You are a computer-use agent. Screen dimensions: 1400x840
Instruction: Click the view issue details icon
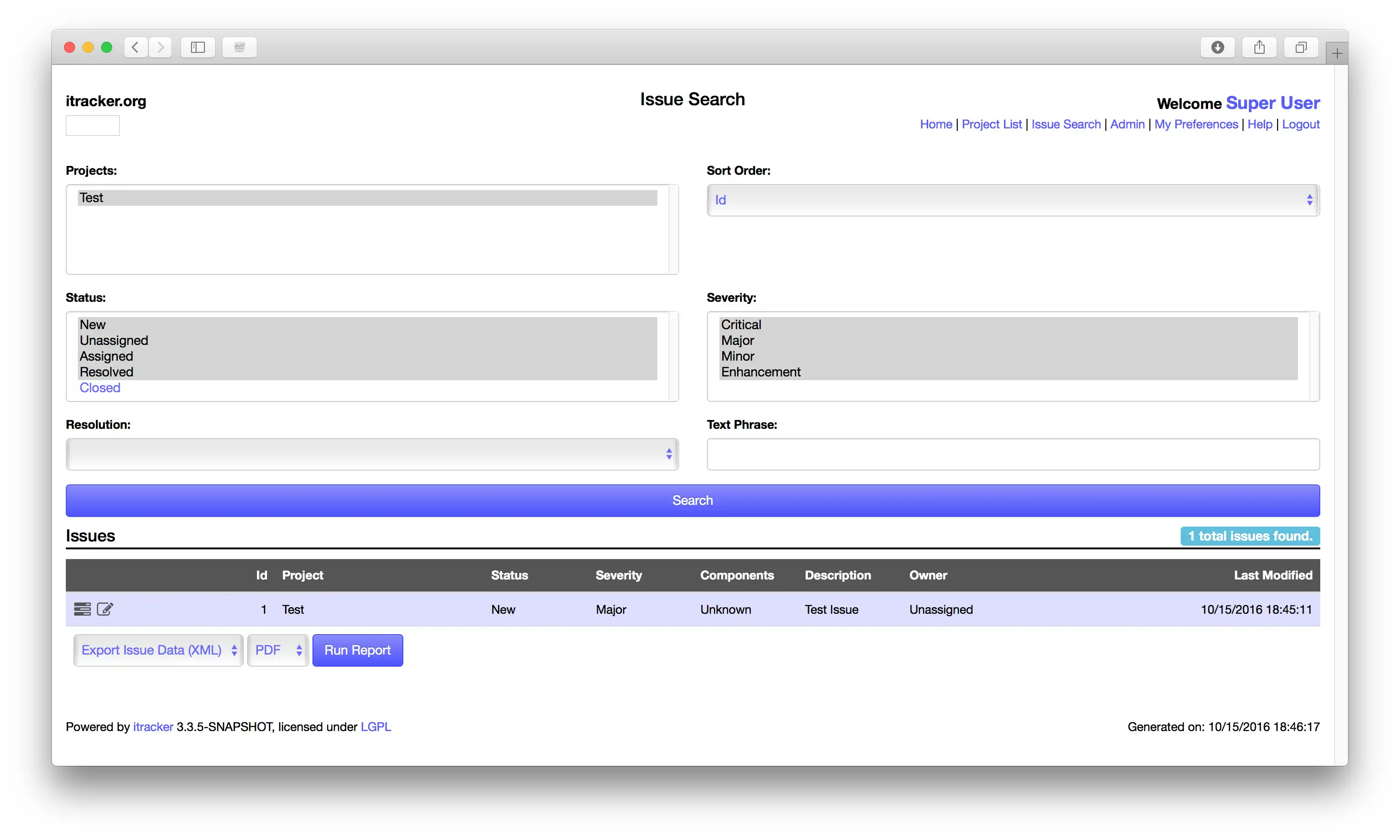pyautogui.click(x=82, y=609)
